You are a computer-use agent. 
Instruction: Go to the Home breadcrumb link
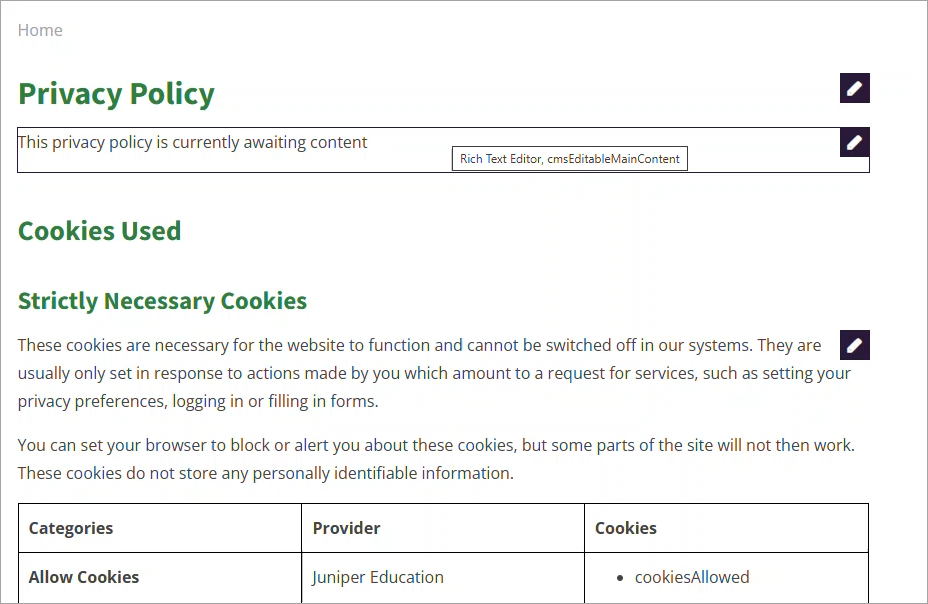click(x=40, y=30)
